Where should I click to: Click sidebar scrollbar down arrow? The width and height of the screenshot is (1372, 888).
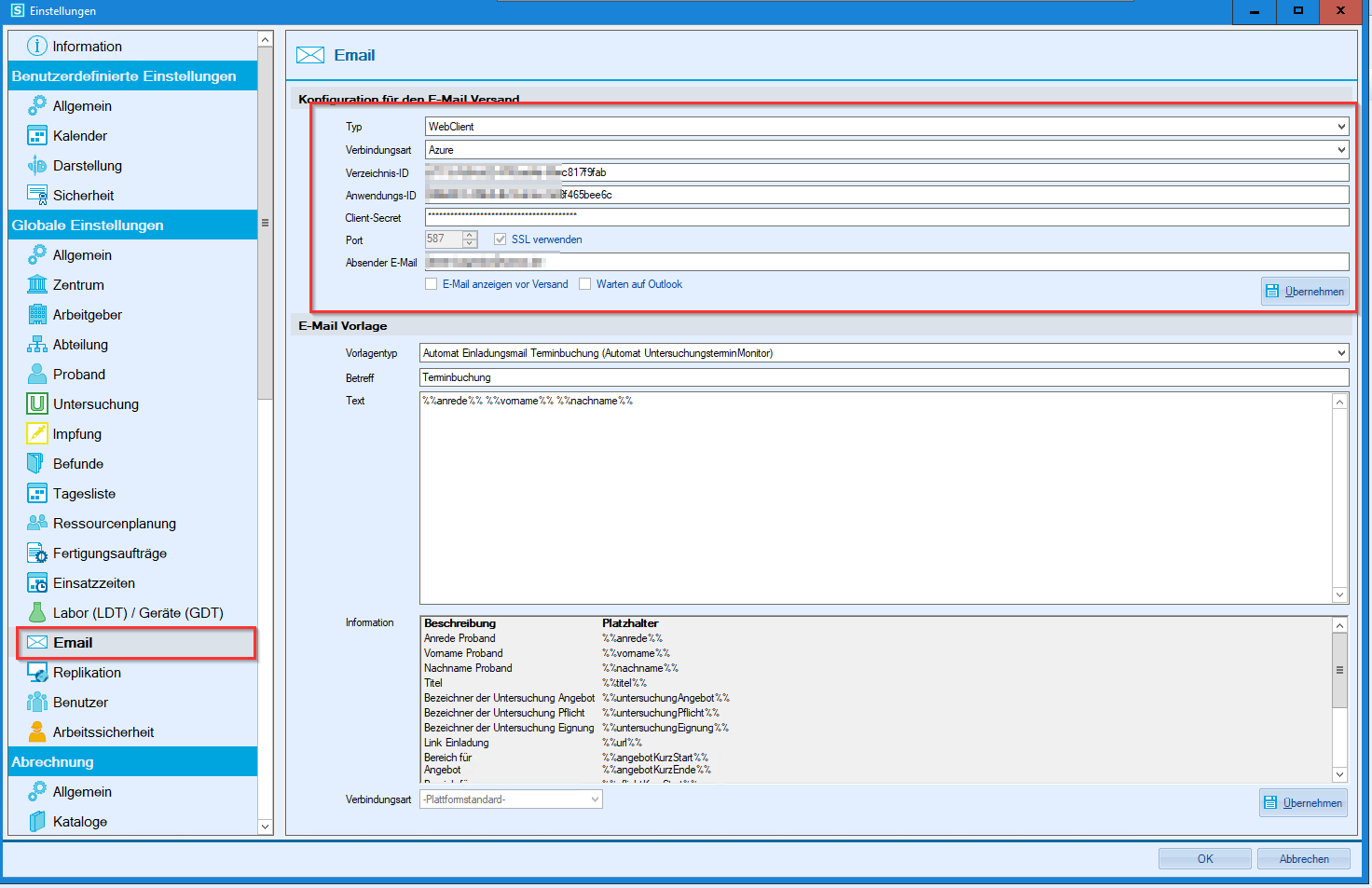[266, 827]
